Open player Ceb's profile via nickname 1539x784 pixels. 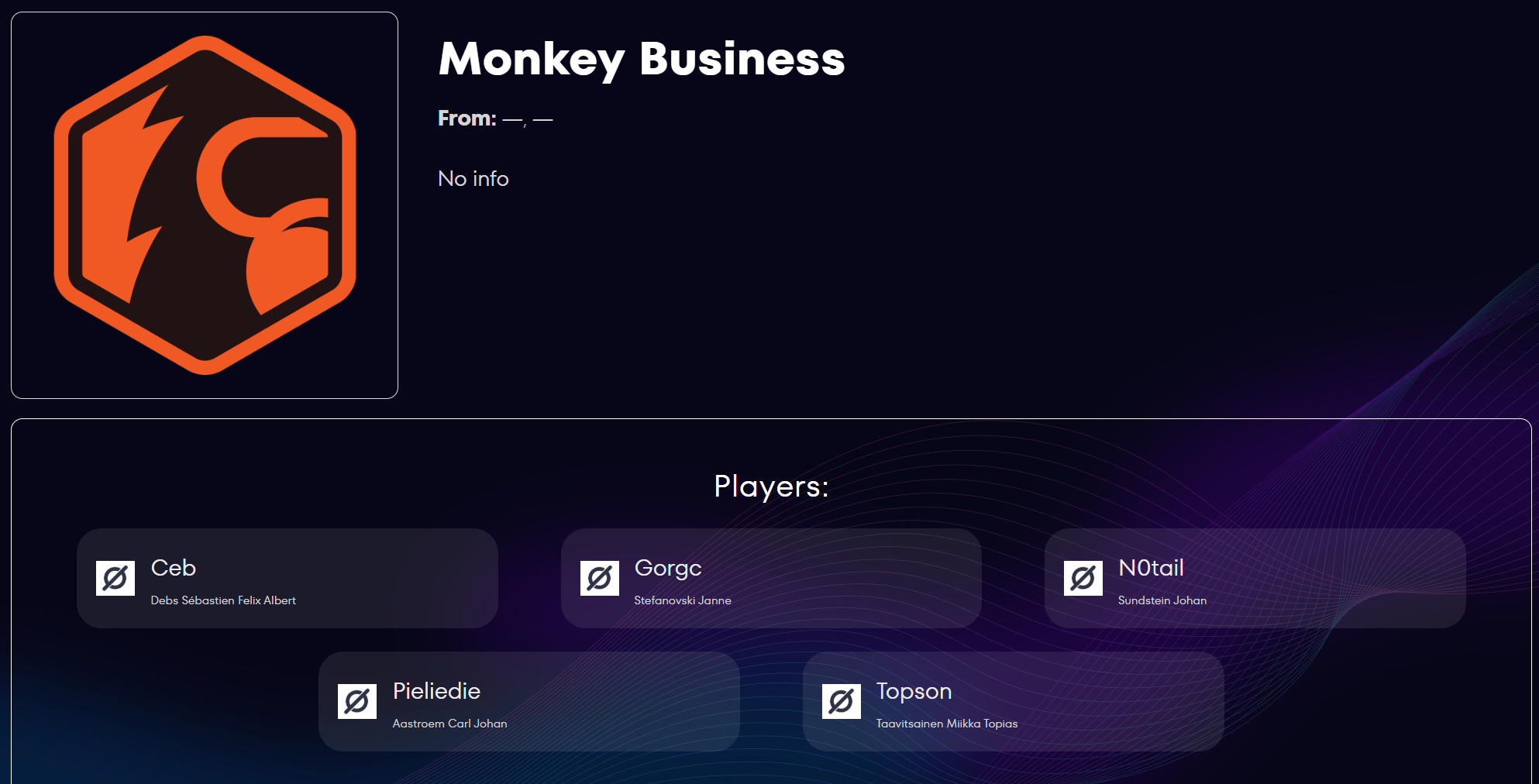pyautogui.click(x=173, y=568)
